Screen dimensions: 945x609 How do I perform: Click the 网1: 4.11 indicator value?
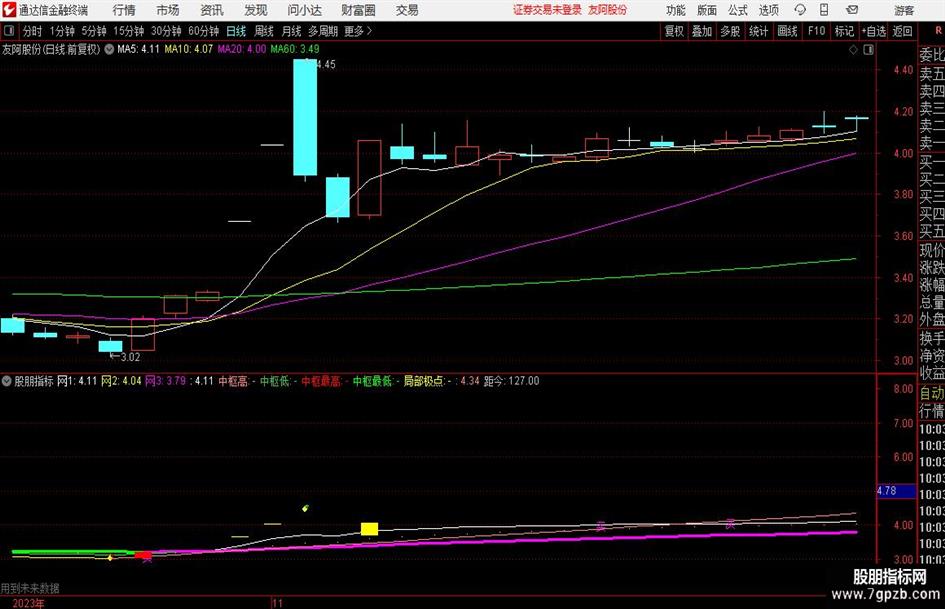77,381
